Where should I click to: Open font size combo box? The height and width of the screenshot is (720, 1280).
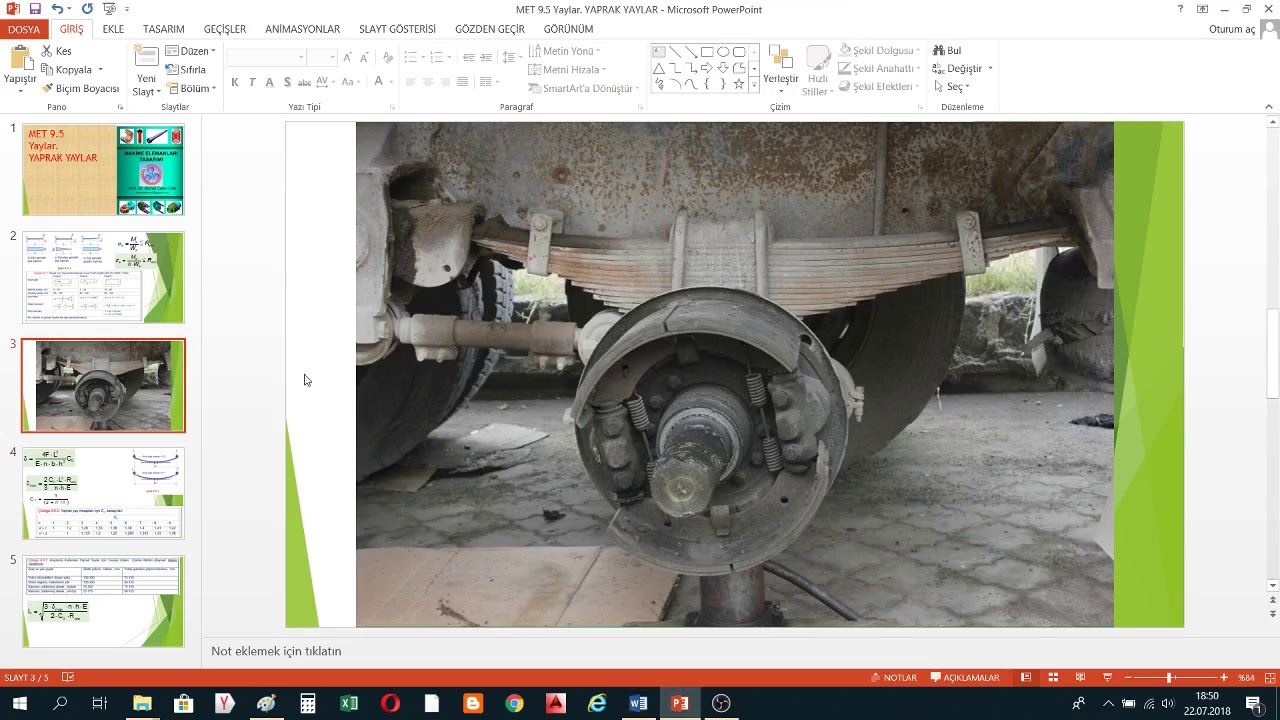pos(321,58)
